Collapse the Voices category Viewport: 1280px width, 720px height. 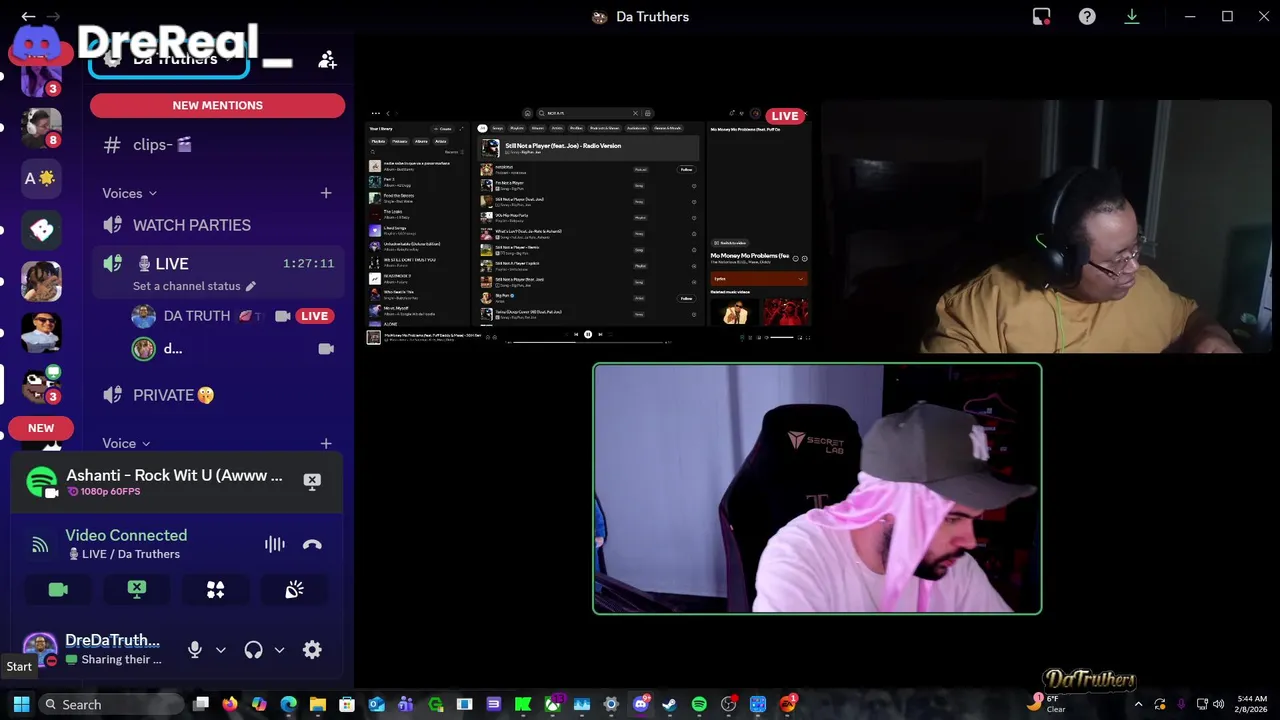tap(130, 193)
